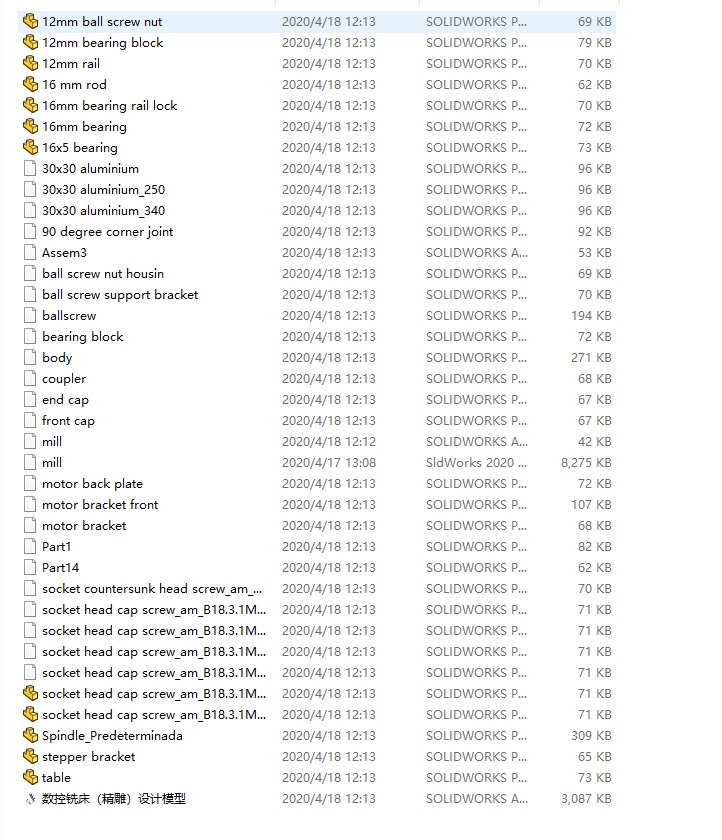The width and height of the screenshot is (722, 840).
Task: Click the file icon beside motor back plate
Action: [31, 483]
